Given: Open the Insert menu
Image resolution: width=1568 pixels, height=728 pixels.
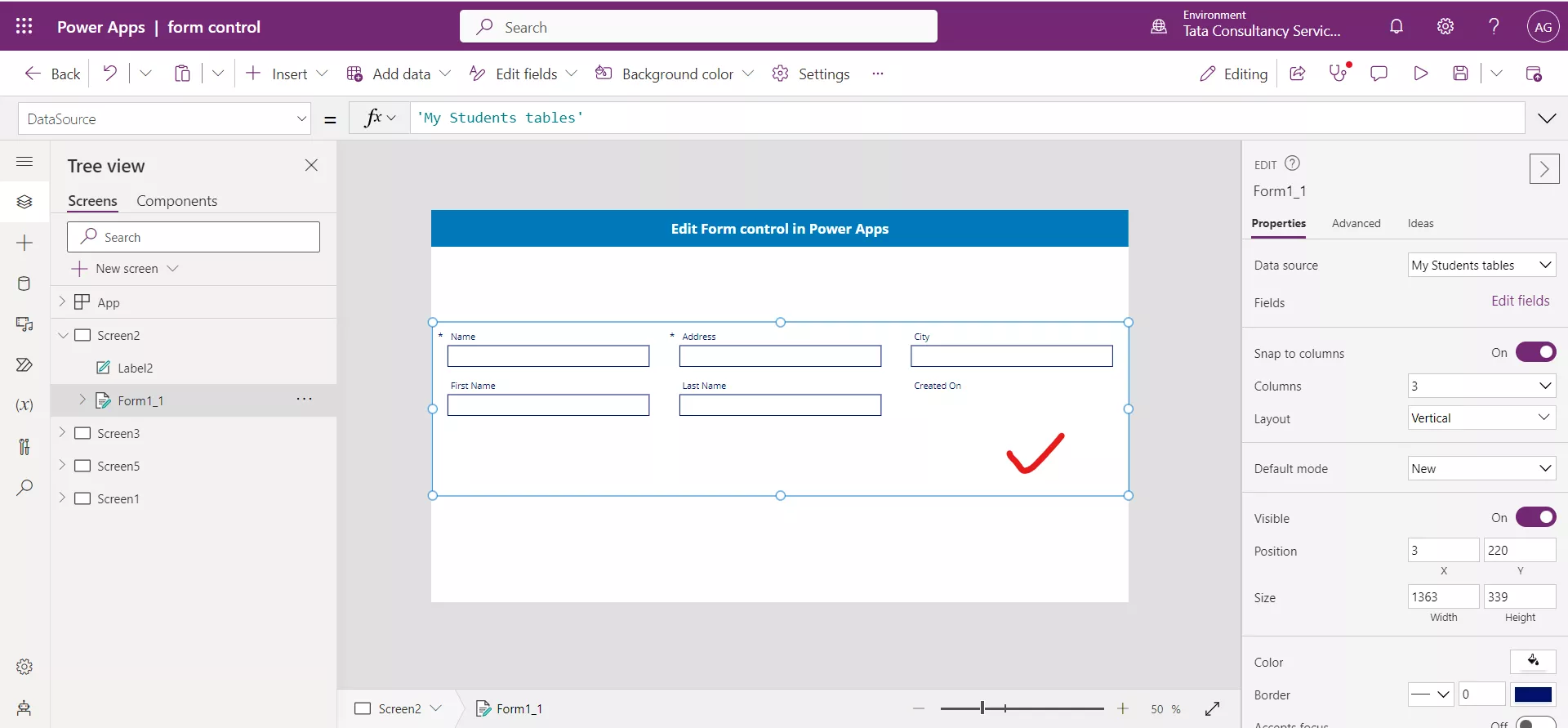Looking at the screenshot, I should tap(287, 74).
